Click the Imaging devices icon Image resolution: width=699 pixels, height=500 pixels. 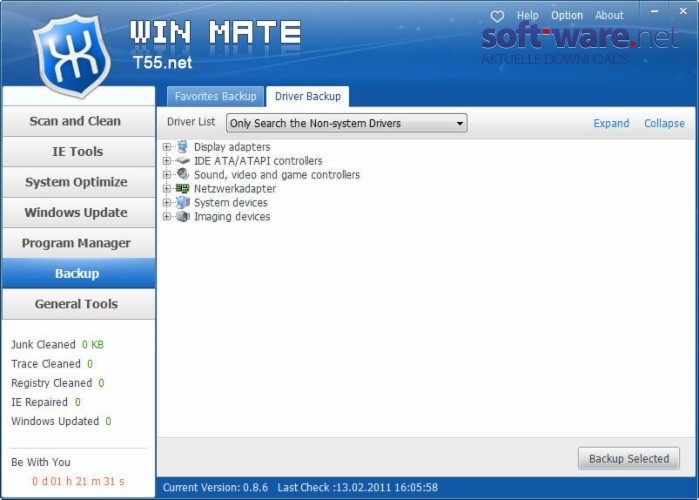(182, 217)
